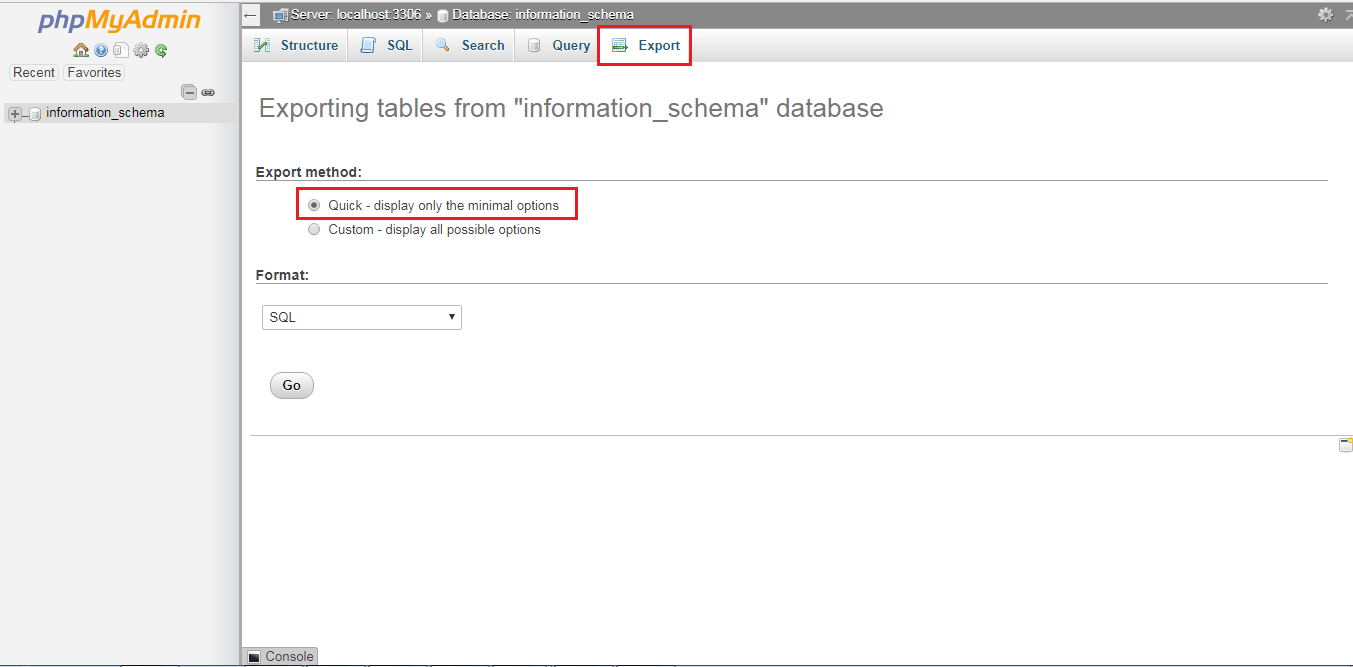Click the page settings expander icon below Go
The image size is (1353, 667).
point(1345,443)
